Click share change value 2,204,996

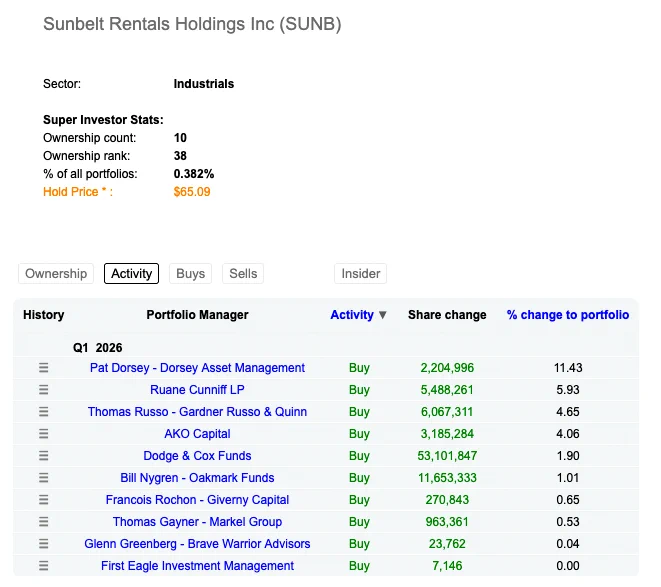tap(447, 368)
